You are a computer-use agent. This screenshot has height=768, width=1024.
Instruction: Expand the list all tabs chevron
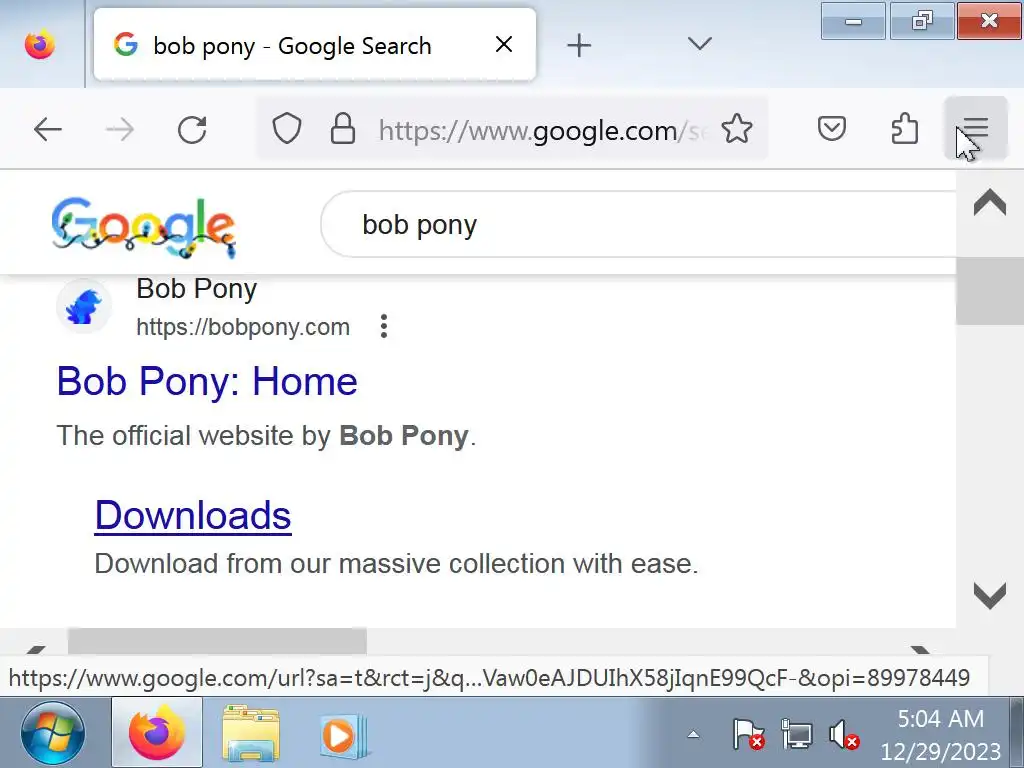(699, 44)
